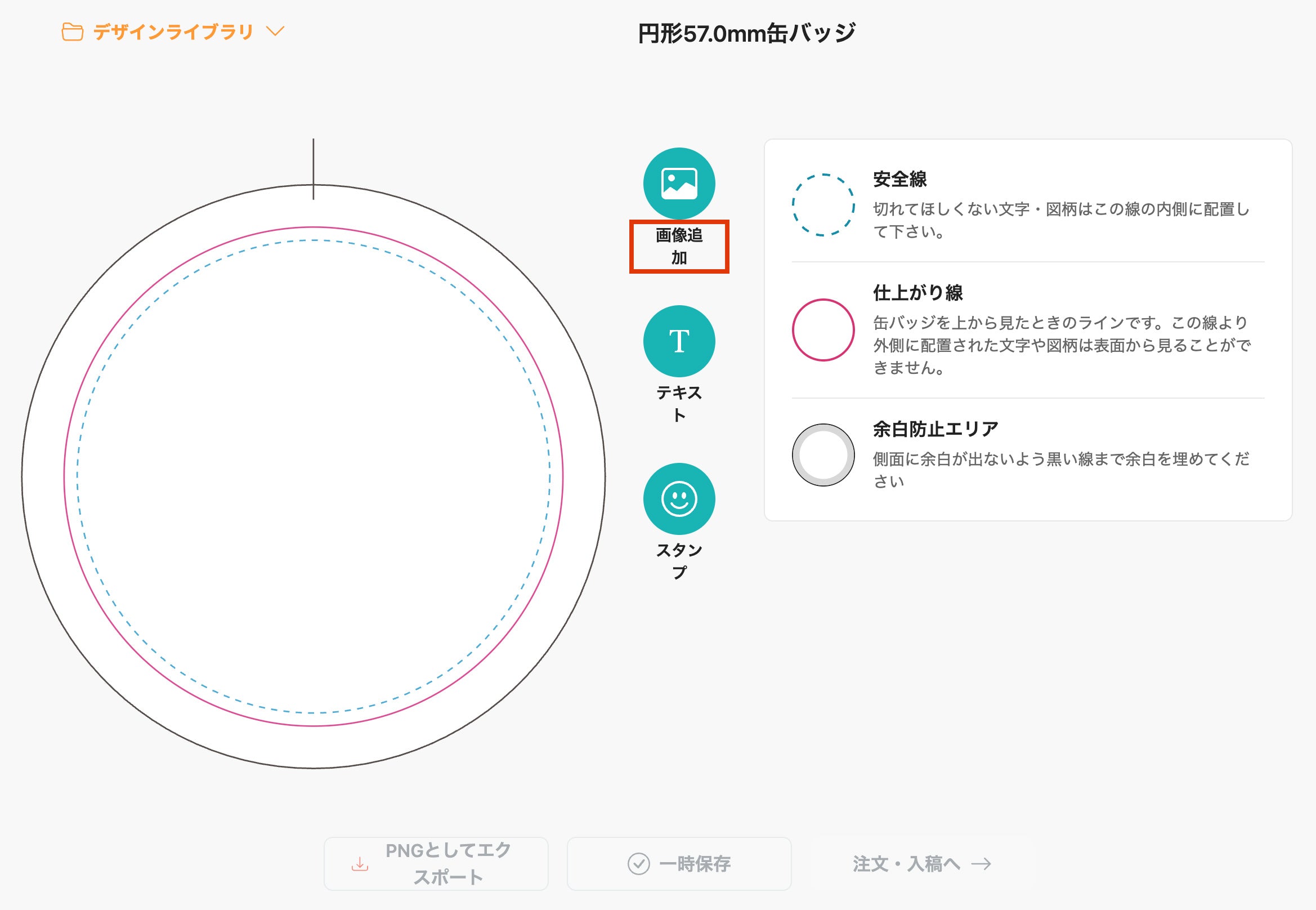The image size is (1316, 910).
Task: Click the 安全線 description starting with 切れてほしくない文字
Action: pos(1060,220)
